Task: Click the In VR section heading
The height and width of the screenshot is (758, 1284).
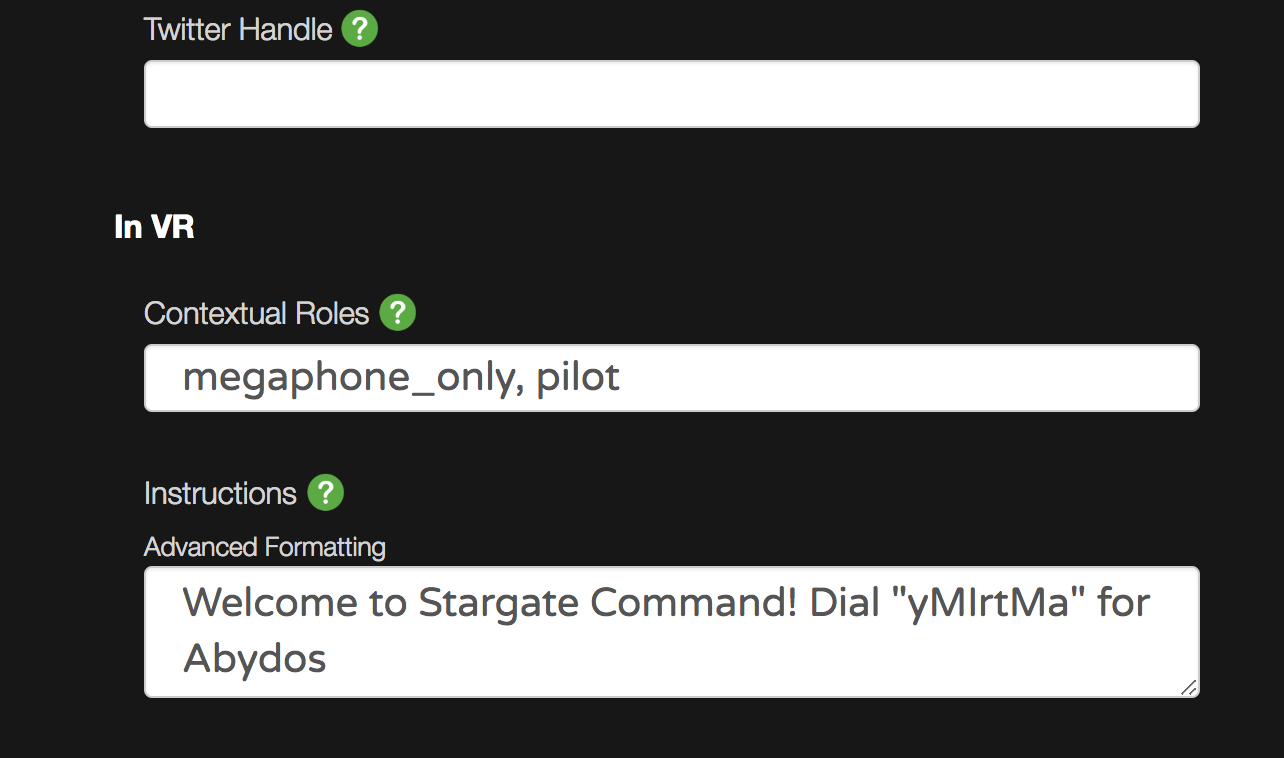Action: click(154, 227)
